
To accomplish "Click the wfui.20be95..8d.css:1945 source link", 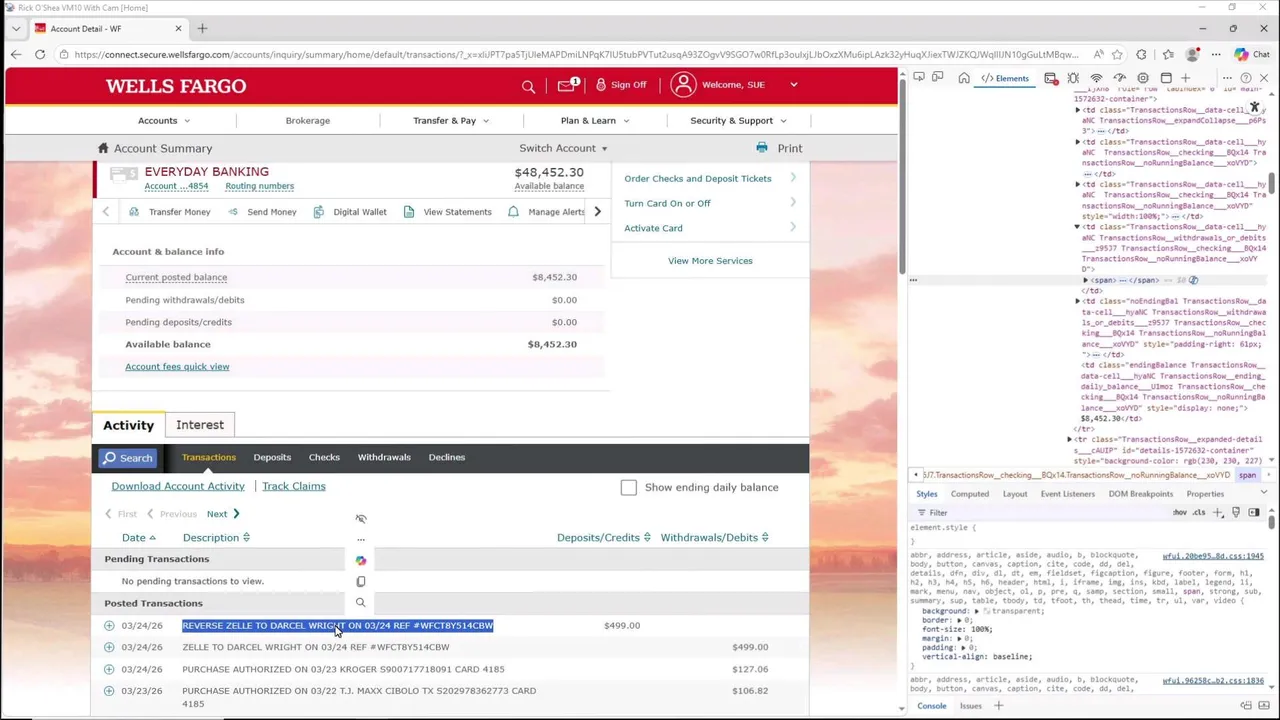I will tap(1212, 556).
